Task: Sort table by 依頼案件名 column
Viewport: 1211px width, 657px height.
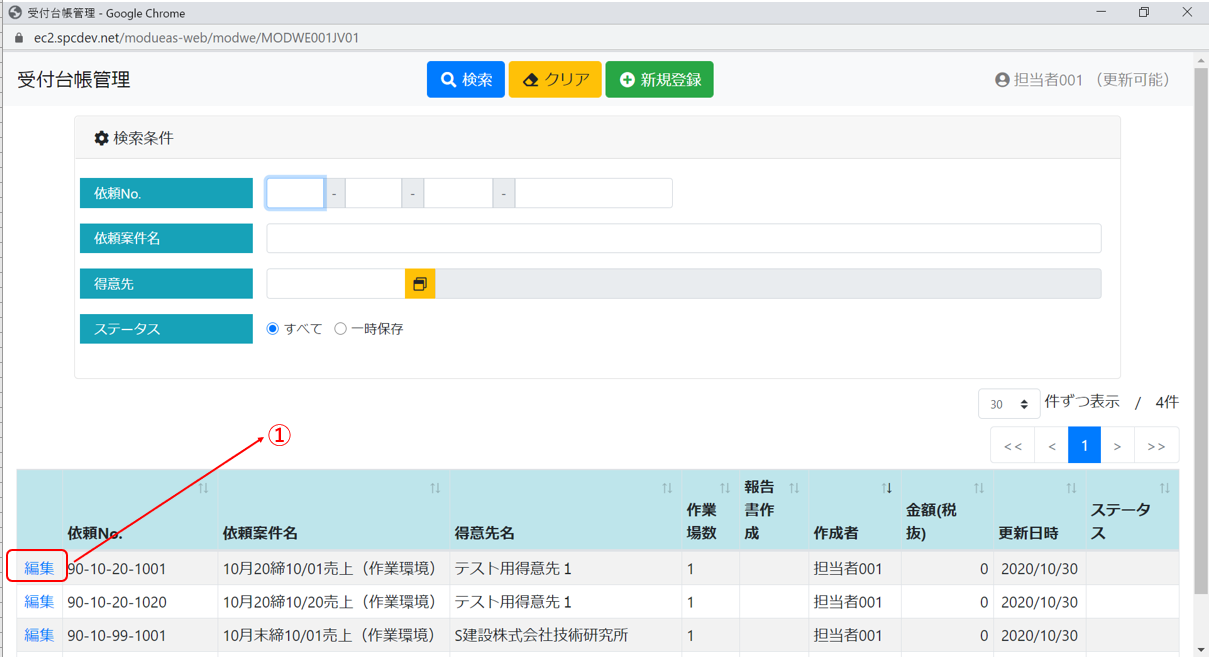Action: [435, 488]
